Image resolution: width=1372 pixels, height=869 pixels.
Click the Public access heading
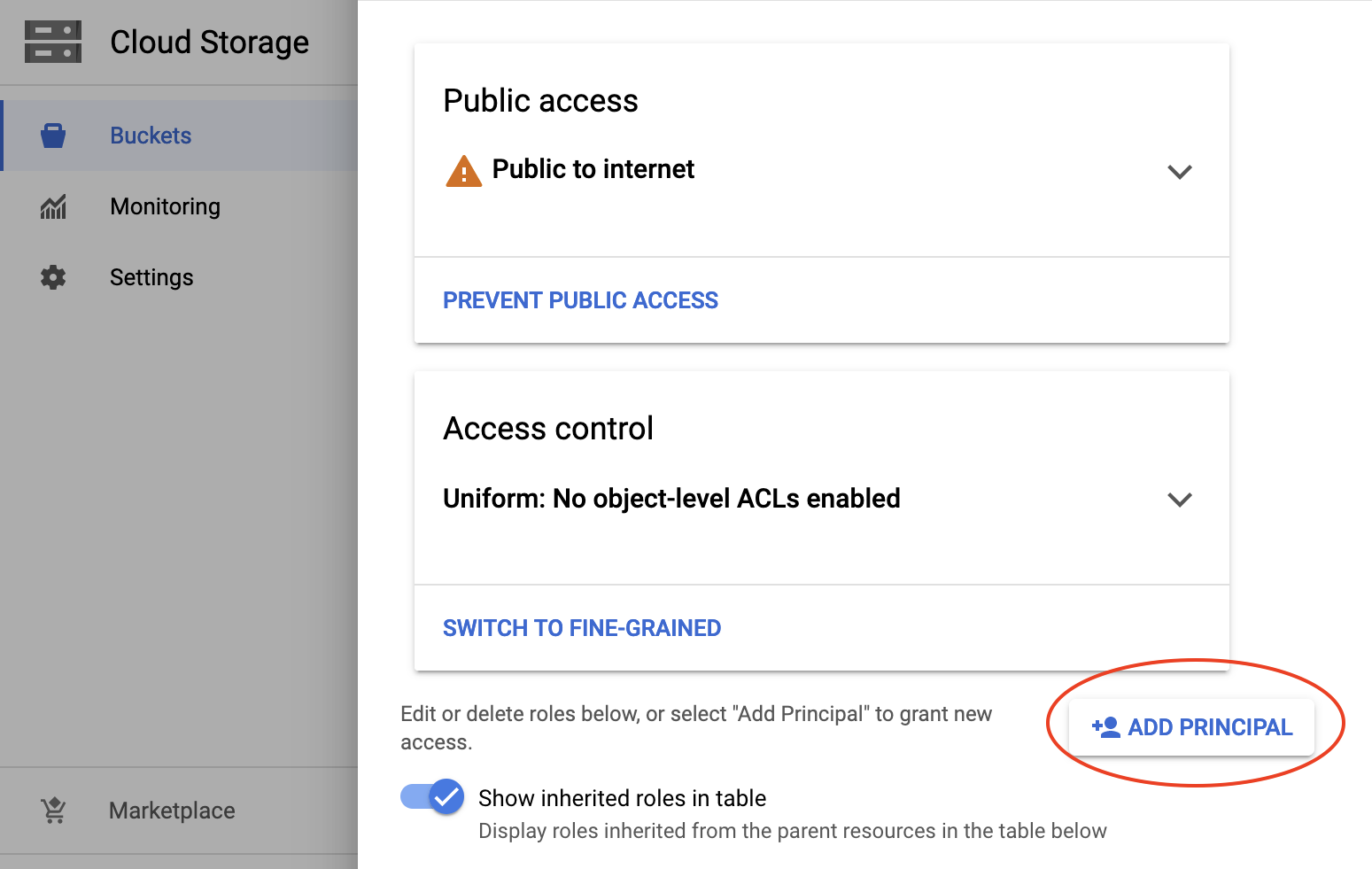(540, 101)
